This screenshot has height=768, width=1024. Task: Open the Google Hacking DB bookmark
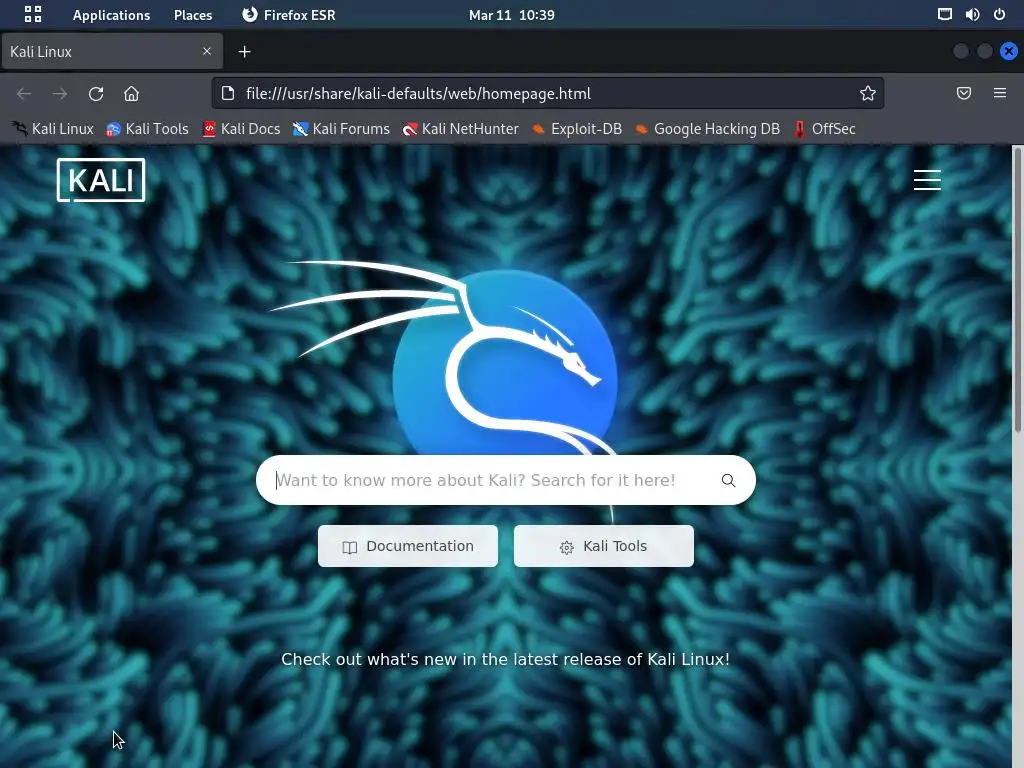click(x=707, y=129)
